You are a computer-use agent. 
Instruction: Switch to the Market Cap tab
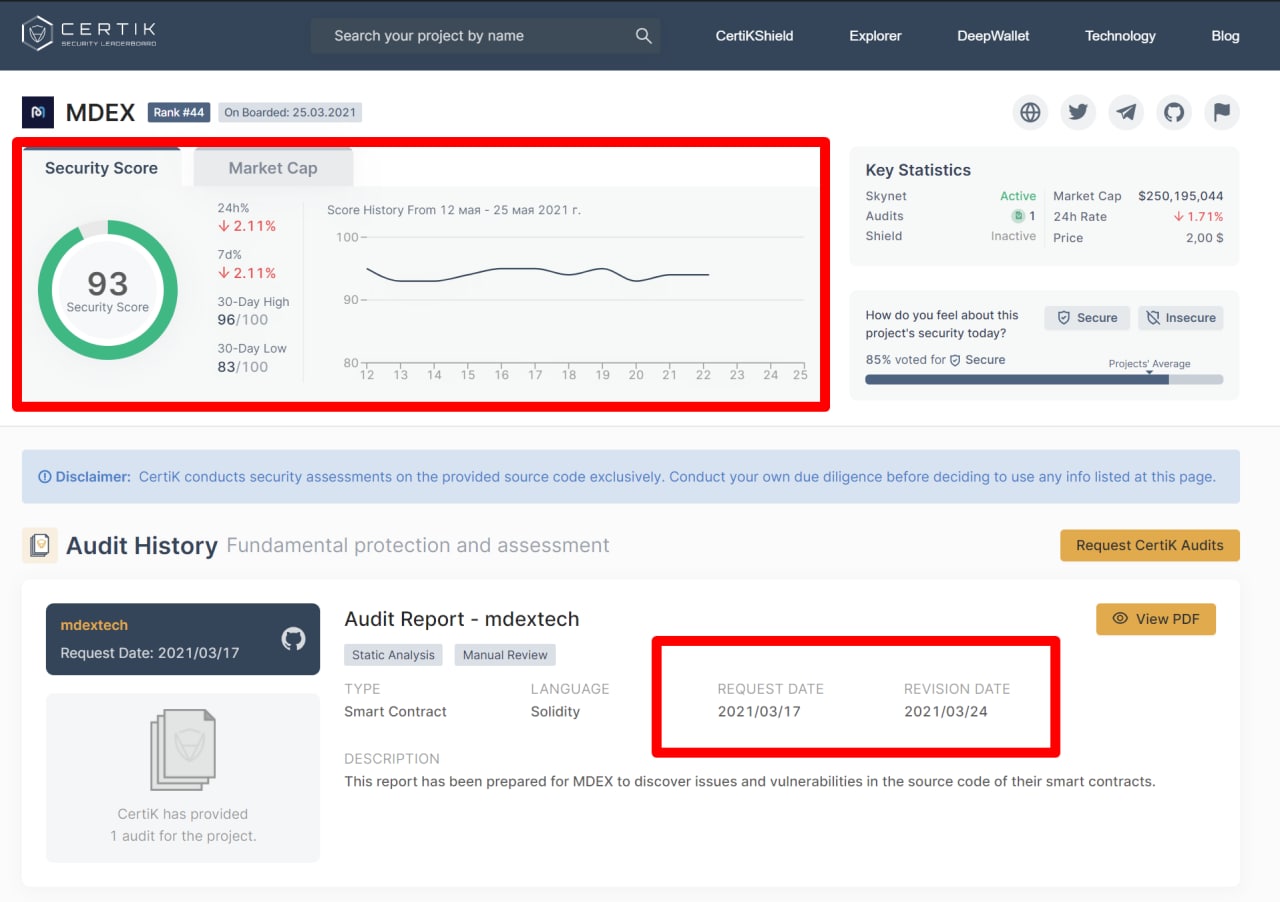(273, 168)
